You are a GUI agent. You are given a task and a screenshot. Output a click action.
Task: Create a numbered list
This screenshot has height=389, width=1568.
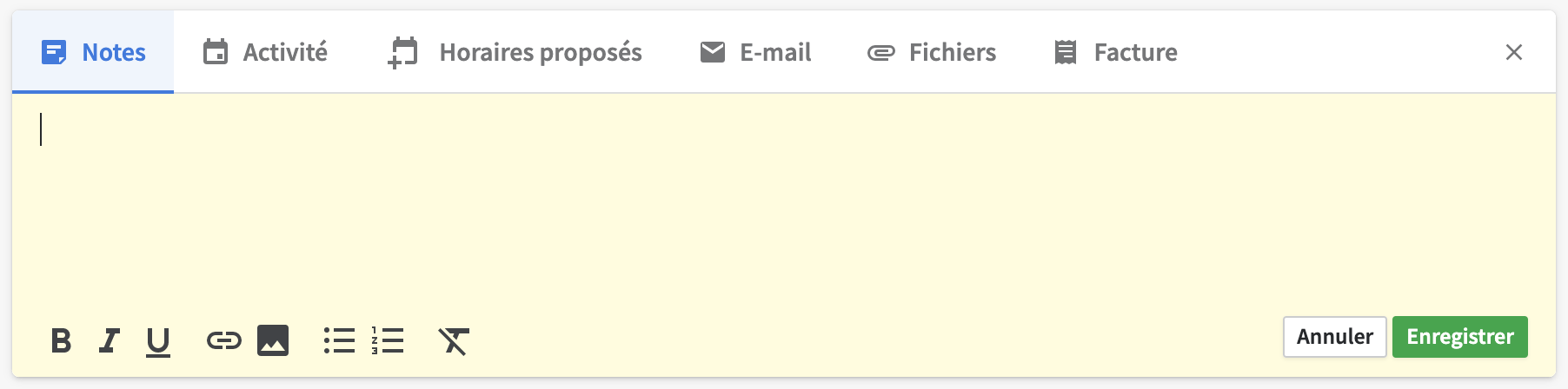388,340
